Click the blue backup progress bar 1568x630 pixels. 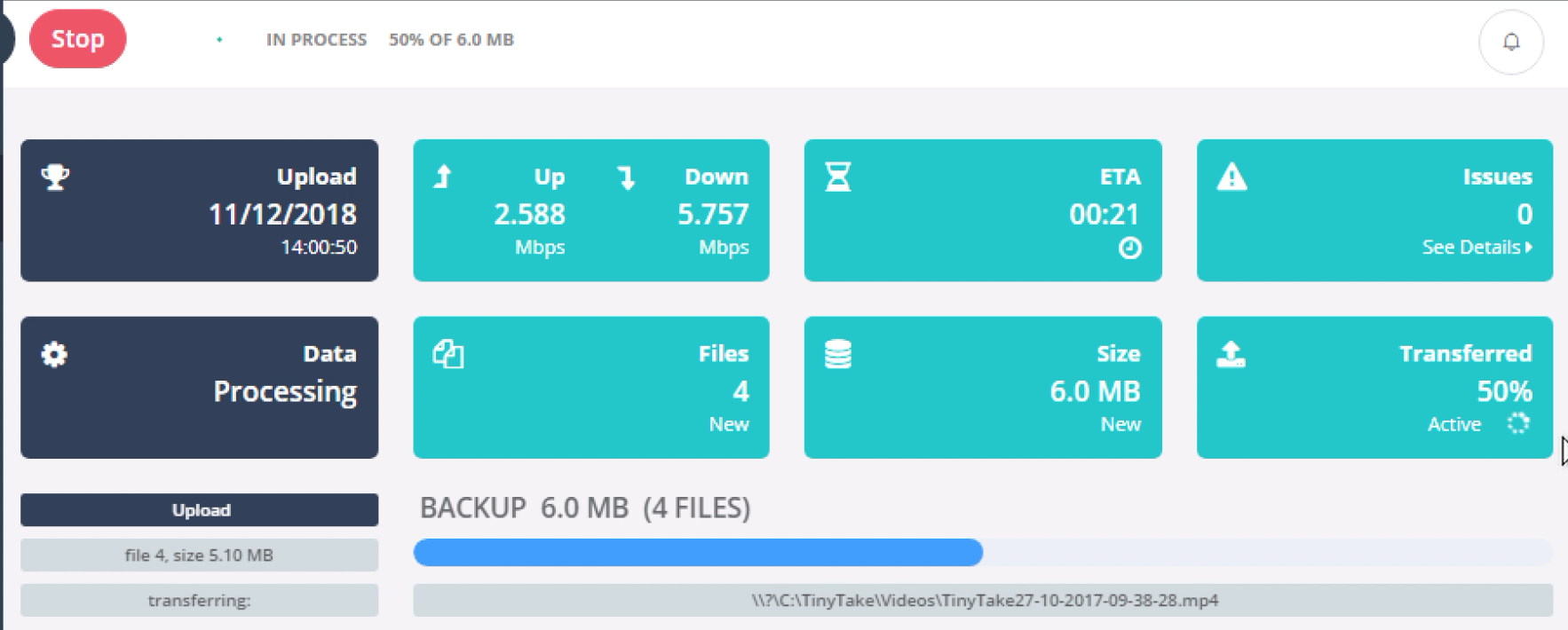pos(698,552)
